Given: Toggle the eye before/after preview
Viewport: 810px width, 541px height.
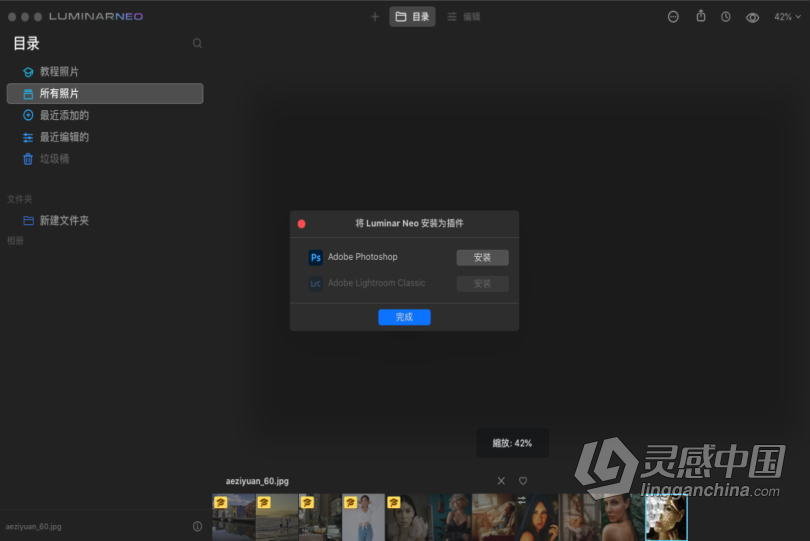Looking at the screenshot, I should 752,18.
